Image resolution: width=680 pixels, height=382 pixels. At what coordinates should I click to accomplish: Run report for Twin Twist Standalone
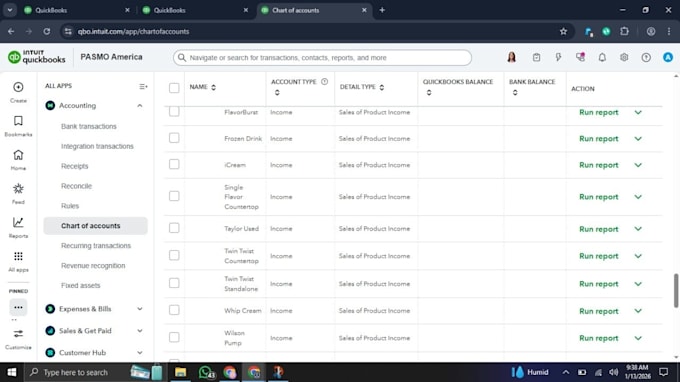[598, 284]
